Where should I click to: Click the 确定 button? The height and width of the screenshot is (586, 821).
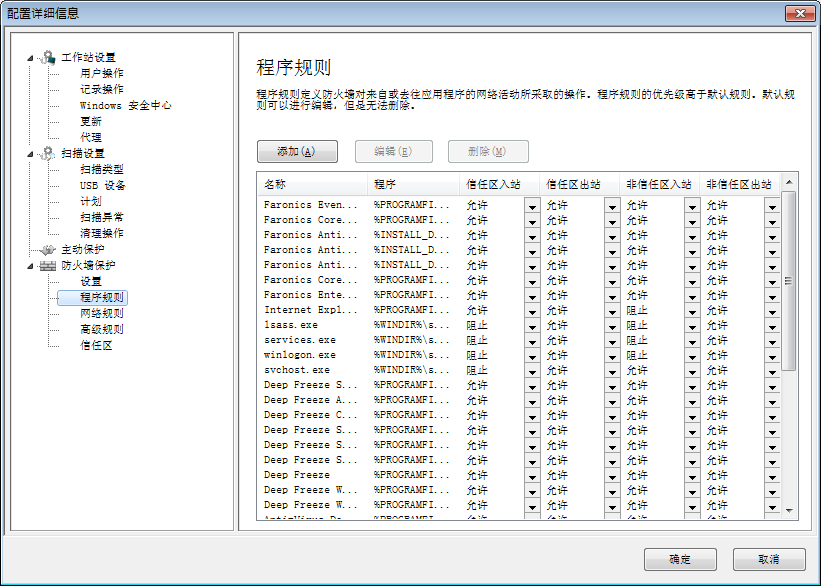coord(680,559)
